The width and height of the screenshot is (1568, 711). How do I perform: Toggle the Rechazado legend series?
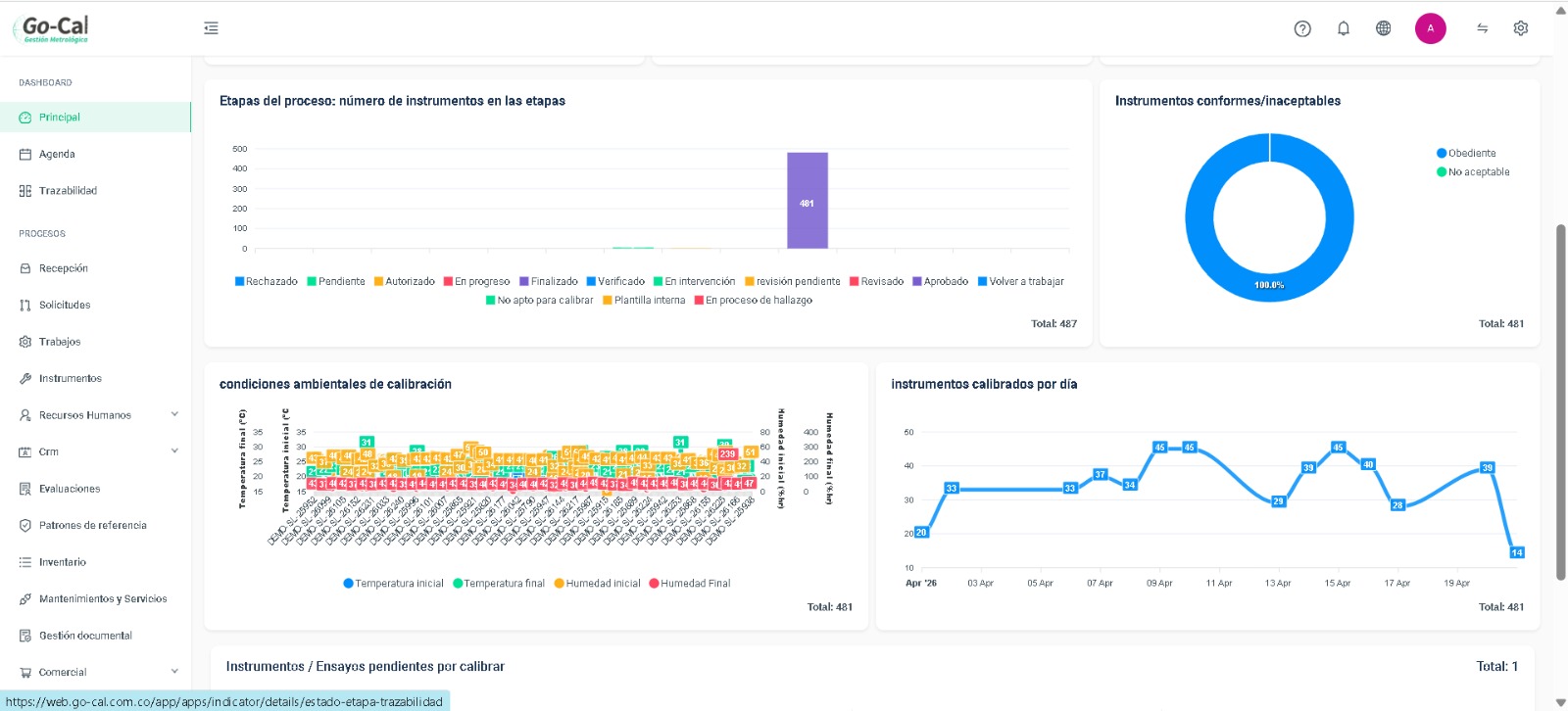(x=266, y=282)
